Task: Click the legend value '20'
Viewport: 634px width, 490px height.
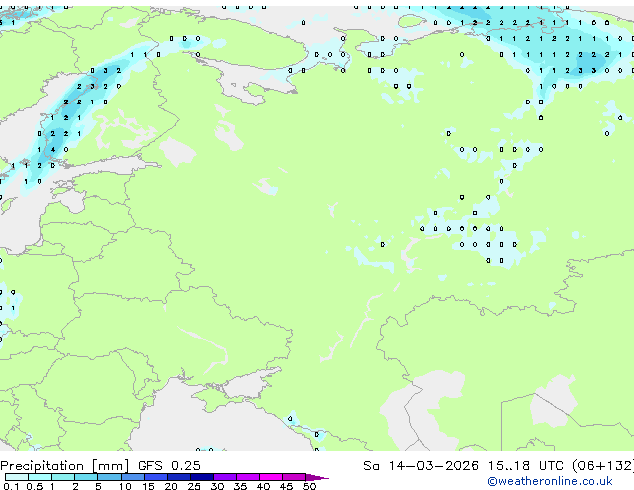Action: pyautogui.click(x=171, y=486)
